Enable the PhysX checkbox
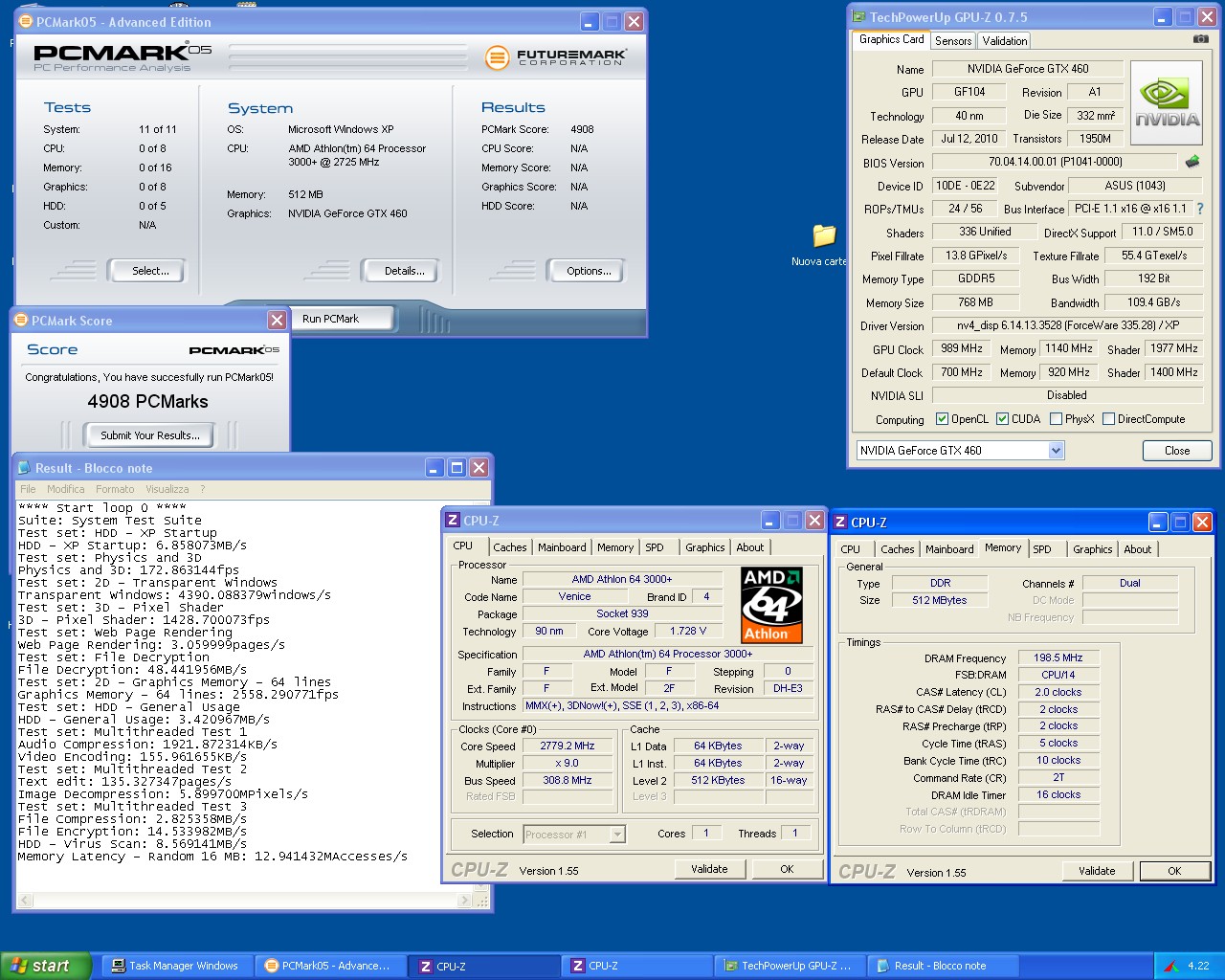The height and width of the screenshot is (980, 1225). click(x=1057, y=419)
